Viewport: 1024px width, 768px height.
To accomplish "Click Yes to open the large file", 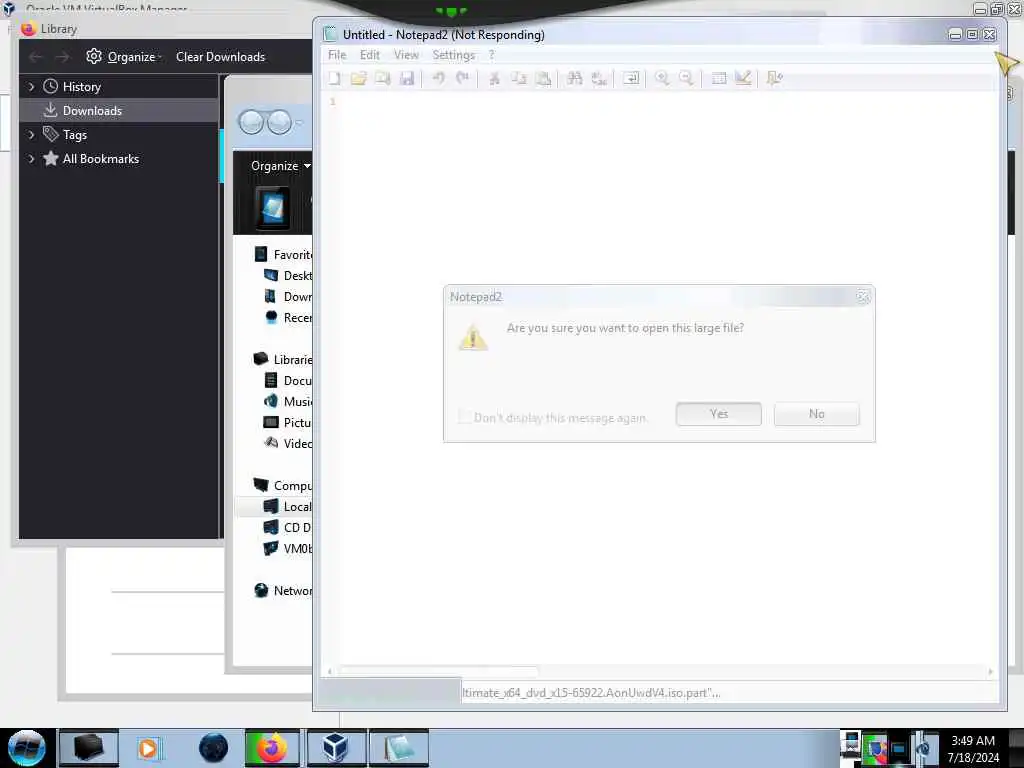I will pyautogui.click(x=718, y=414).
